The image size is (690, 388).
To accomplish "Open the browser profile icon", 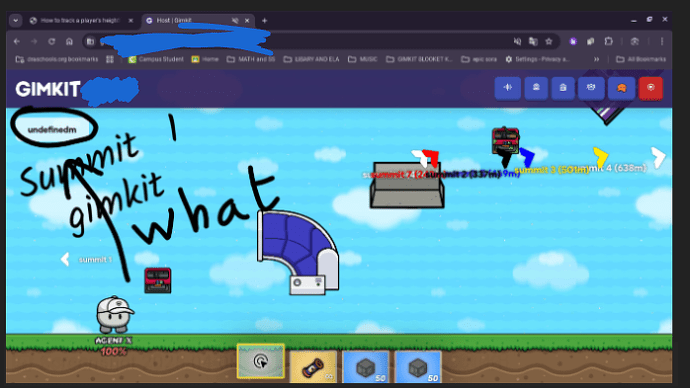I will [x=635, y=41].
